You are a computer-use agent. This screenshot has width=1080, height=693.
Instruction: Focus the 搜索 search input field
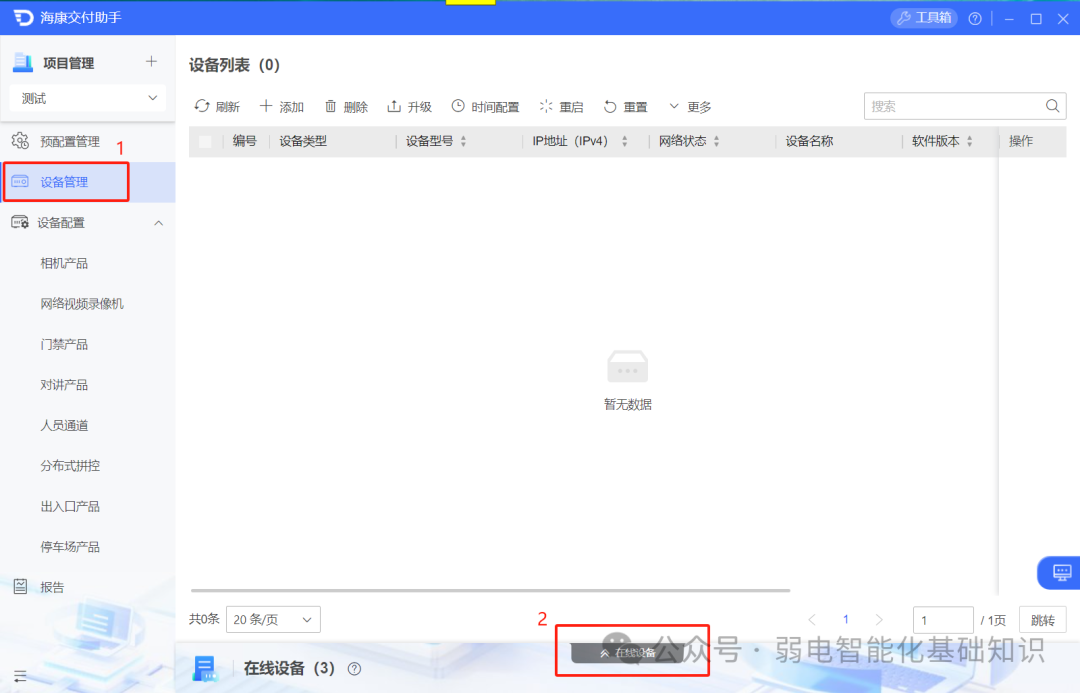pyautogui.click(x=954, y=106)
